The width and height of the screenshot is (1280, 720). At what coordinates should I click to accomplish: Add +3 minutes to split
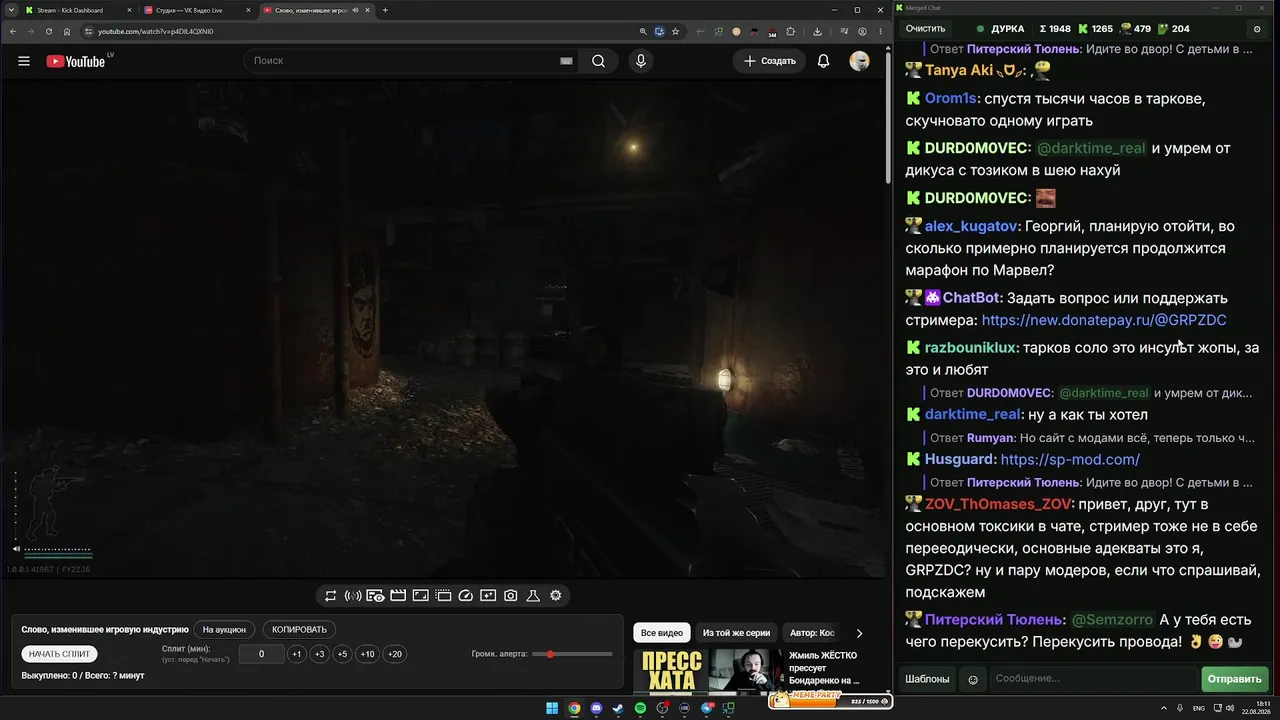pos(319,654)
